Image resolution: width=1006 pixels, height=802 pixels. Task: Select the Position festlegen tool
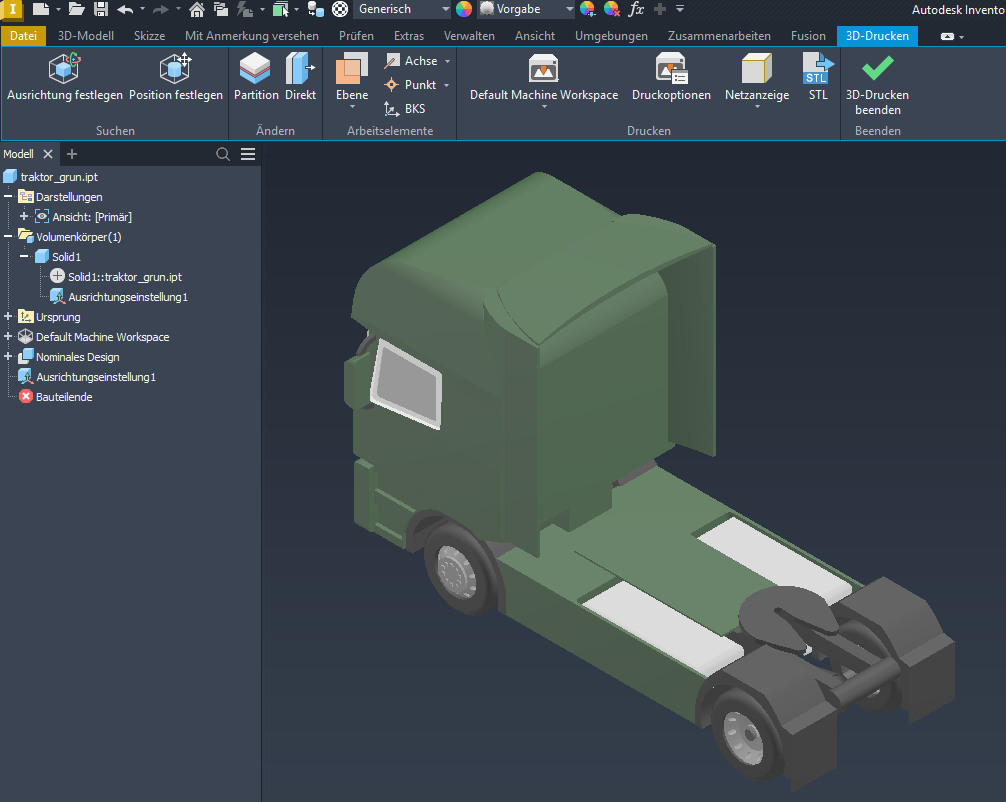[176, 79]
